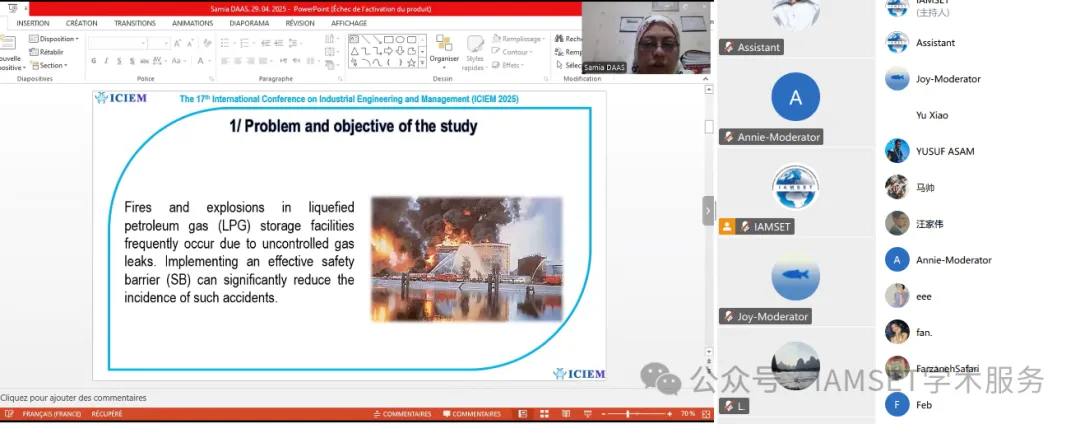This screenshot has width=1080, height=424.
Task: Expand the font color dropdown
Action: pos(209,61)
